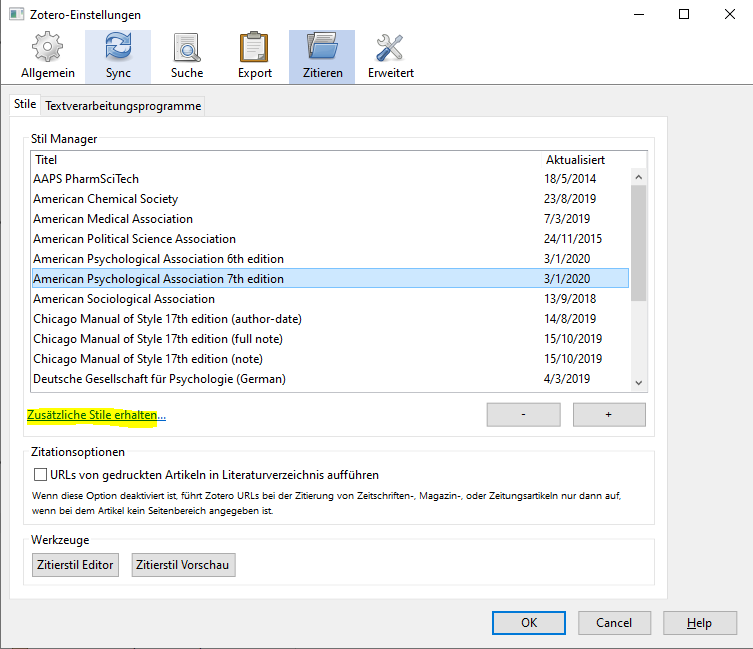The image size is (753, 649).
Task: Close the Zotero-Einstellungen window
Action: [729, 14]
